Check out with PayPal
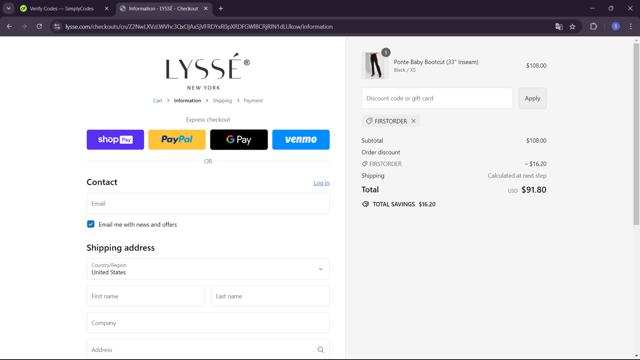 (x=177, y=140)
